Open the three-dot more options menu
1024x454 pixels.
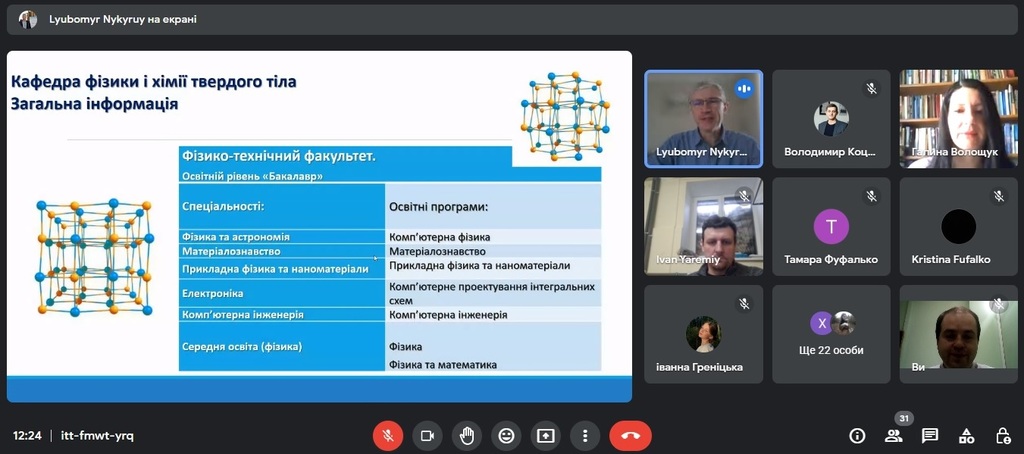[585, 436]
